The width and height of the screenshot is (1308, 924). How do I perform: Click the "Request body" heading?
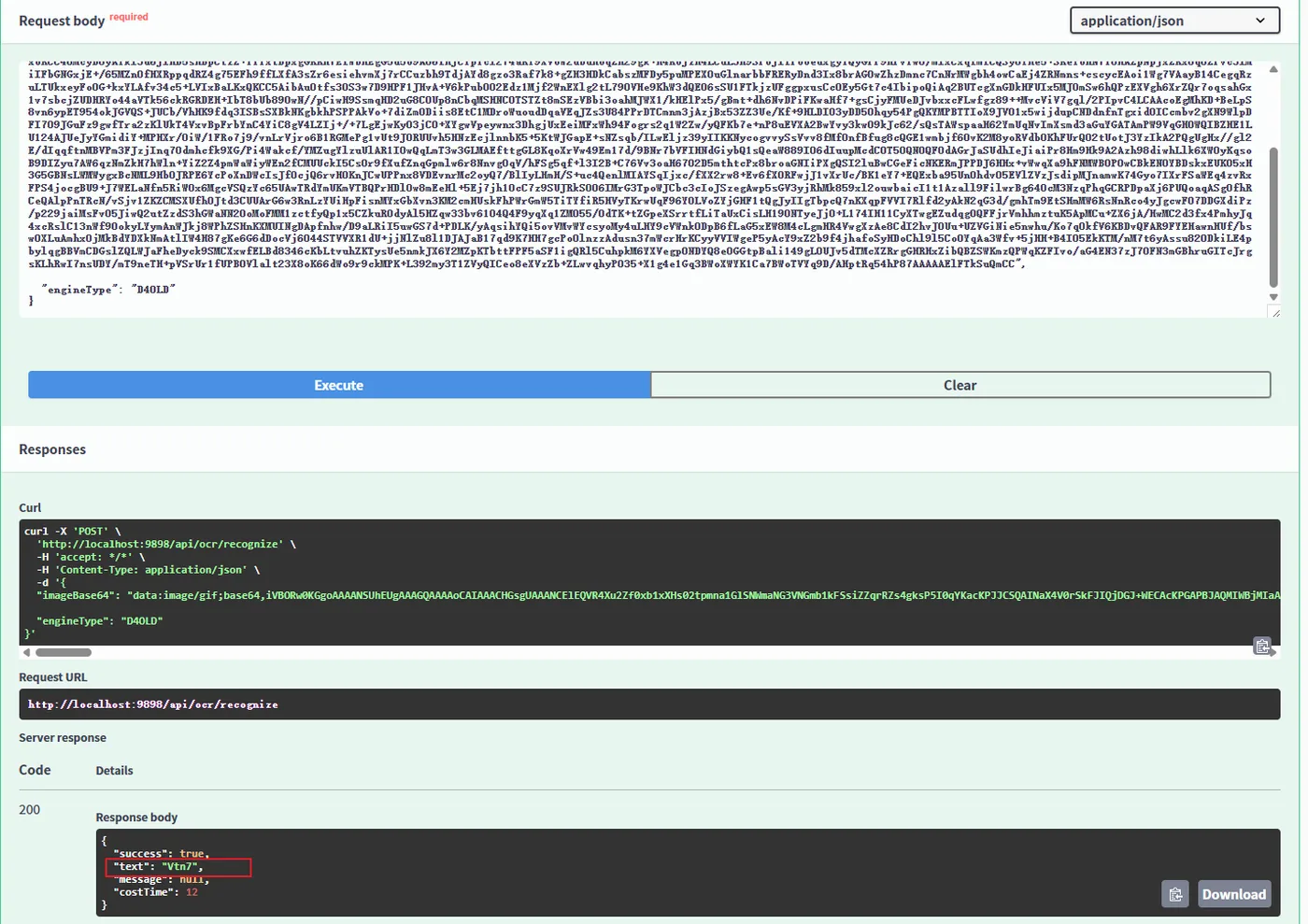[x=62, y=21]
